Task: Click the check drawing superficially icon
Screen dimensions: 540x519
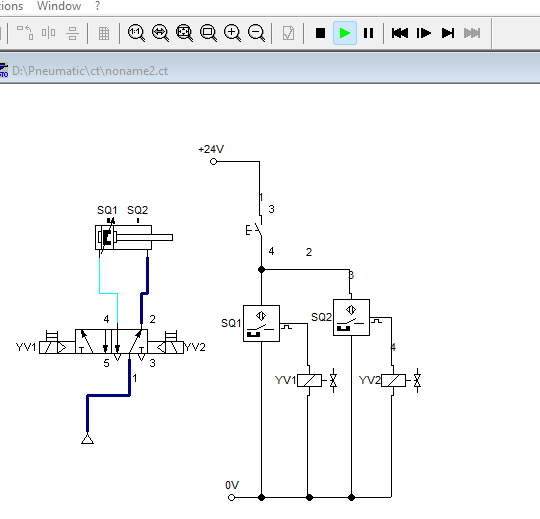Action: tap(288, 33)
